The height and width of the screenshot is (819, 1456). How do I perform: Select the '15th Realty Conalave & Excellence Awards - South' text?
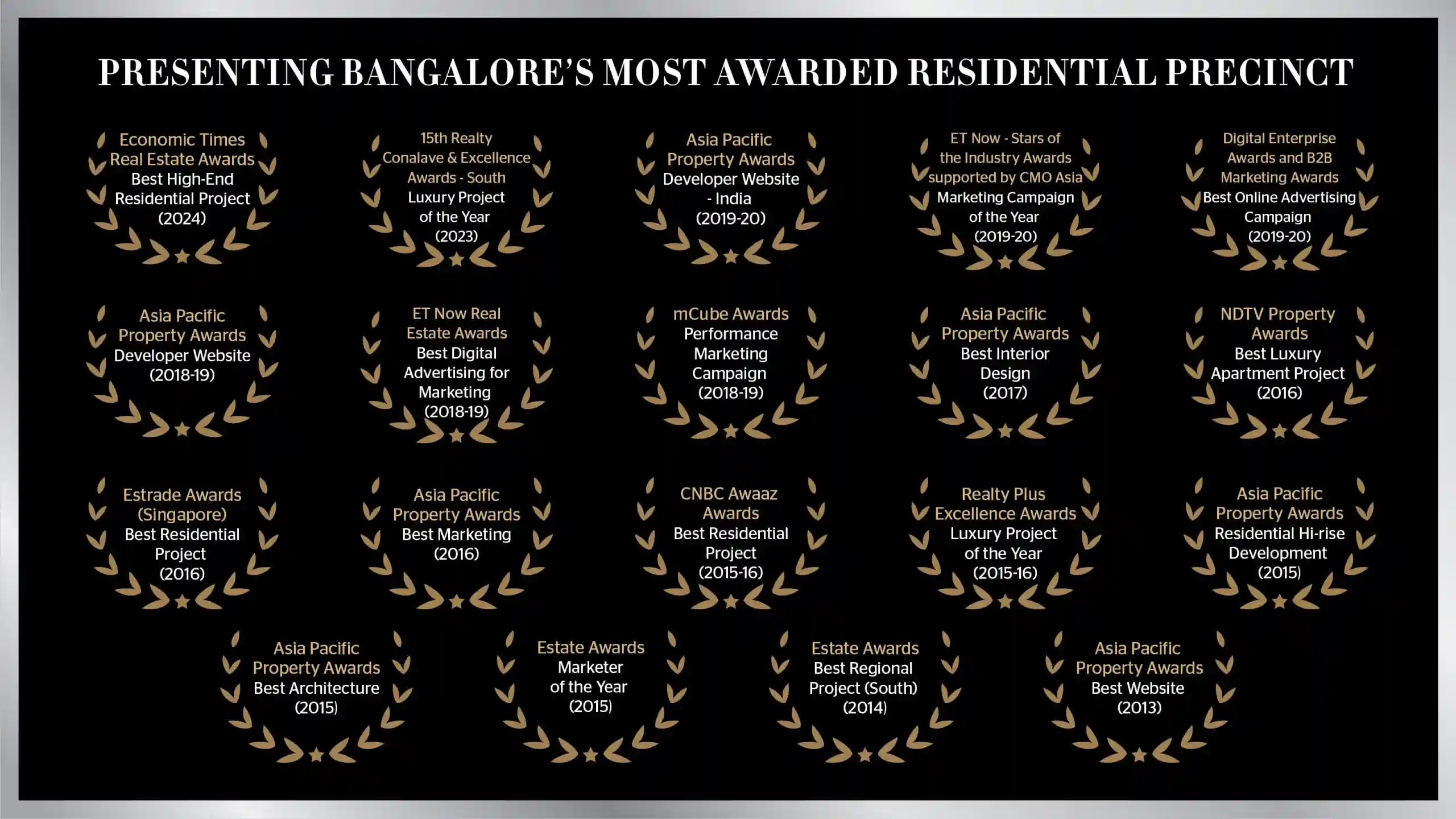(456, 158)
